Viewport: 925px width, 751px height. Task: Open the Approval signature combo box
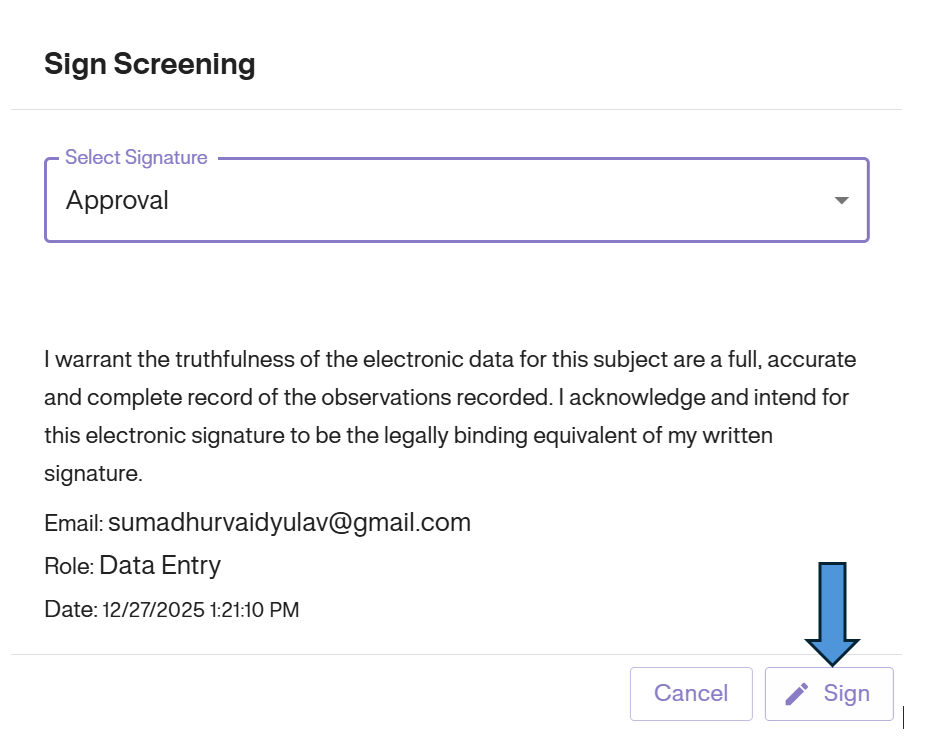click(x=456, y=201)
